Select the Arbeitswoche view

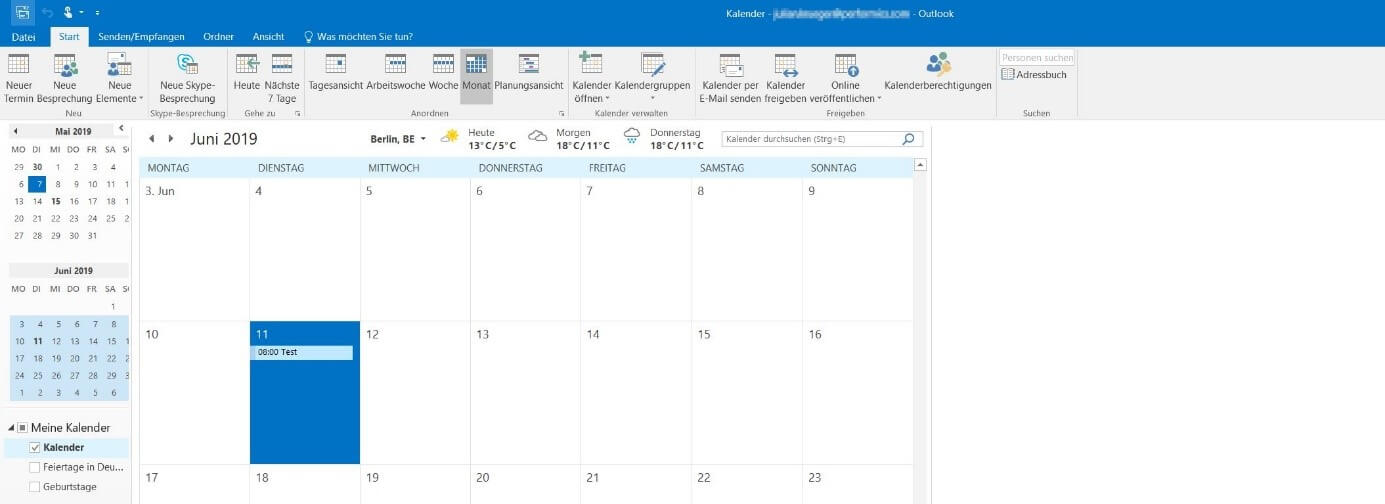pyautogui.click(x=396, y=66)
